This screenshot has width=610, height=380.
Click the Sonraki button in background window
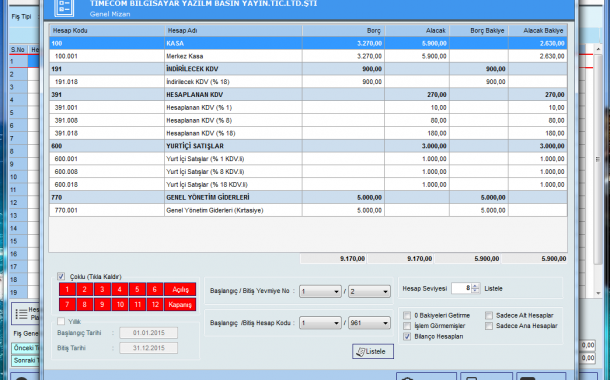click(25, 361)
